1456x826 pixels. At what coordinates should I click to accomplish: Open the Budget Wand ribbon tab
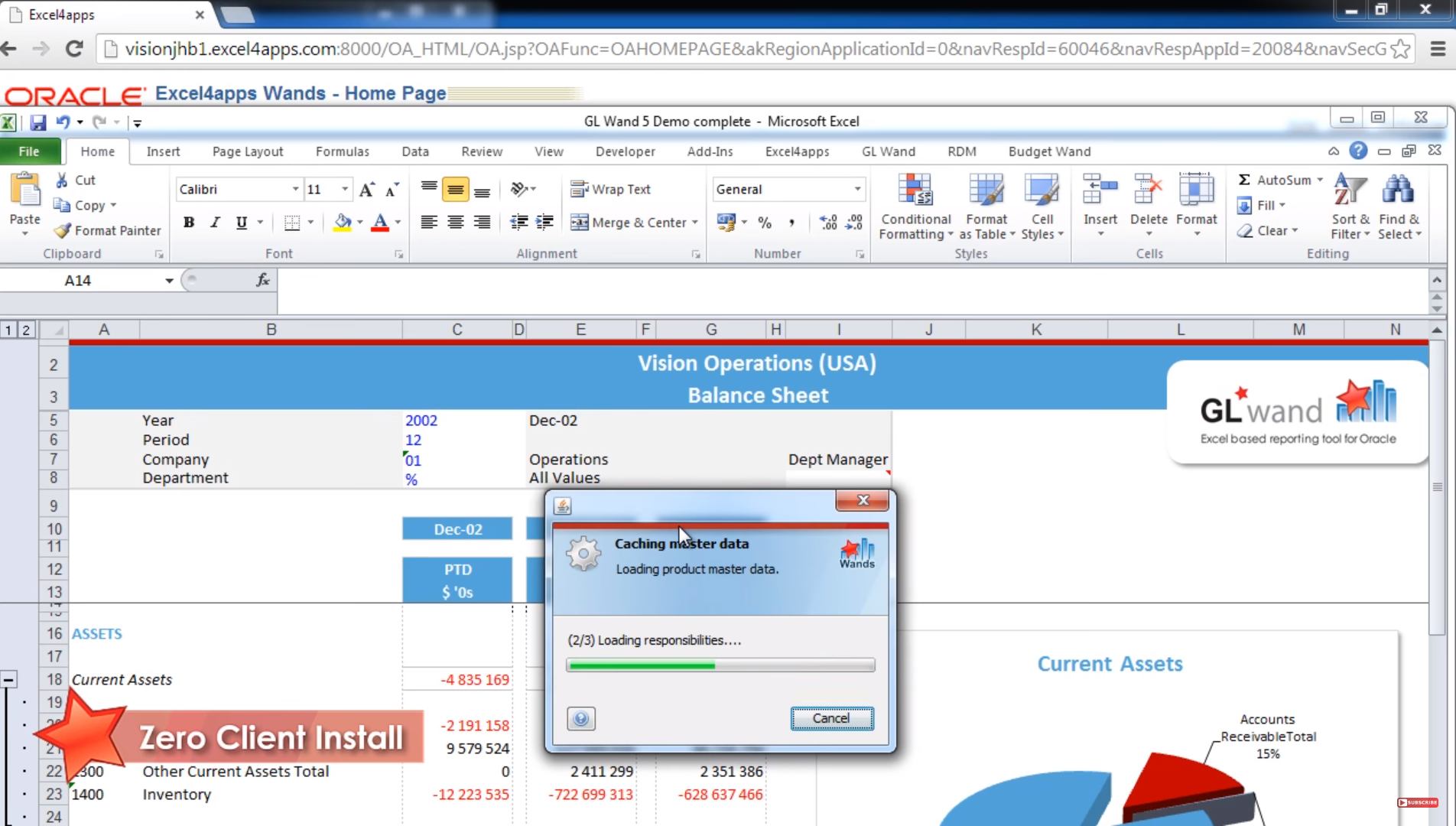pos(1049,151)
